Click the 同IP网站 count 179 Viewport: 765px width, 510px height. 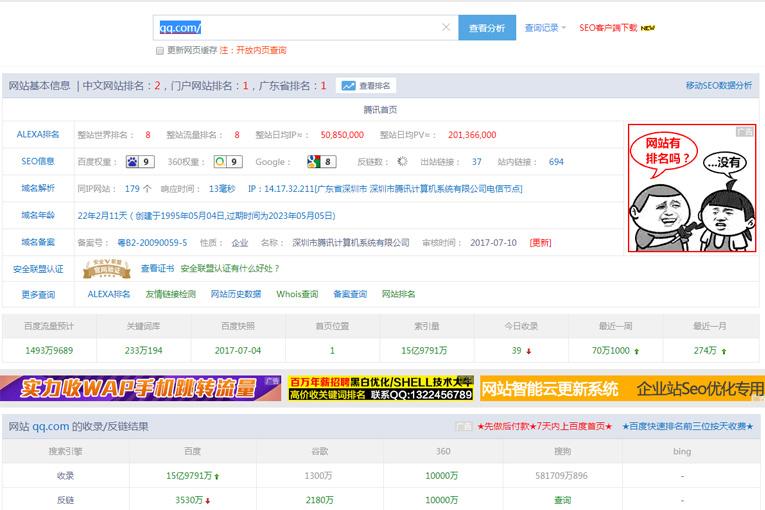132,188
